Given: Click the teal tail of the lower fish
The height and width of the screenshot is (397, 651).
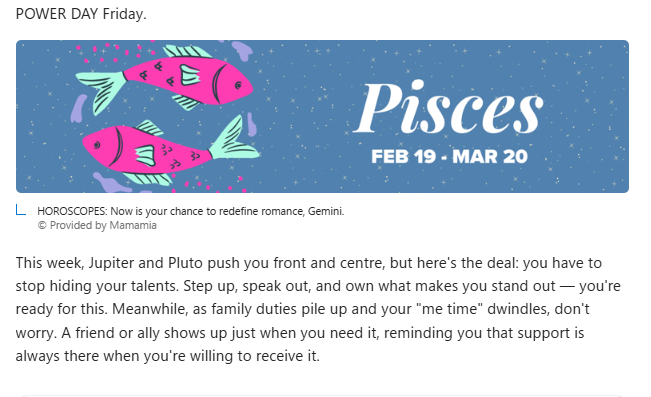Looking at the screenshot, I should [235, 138].
